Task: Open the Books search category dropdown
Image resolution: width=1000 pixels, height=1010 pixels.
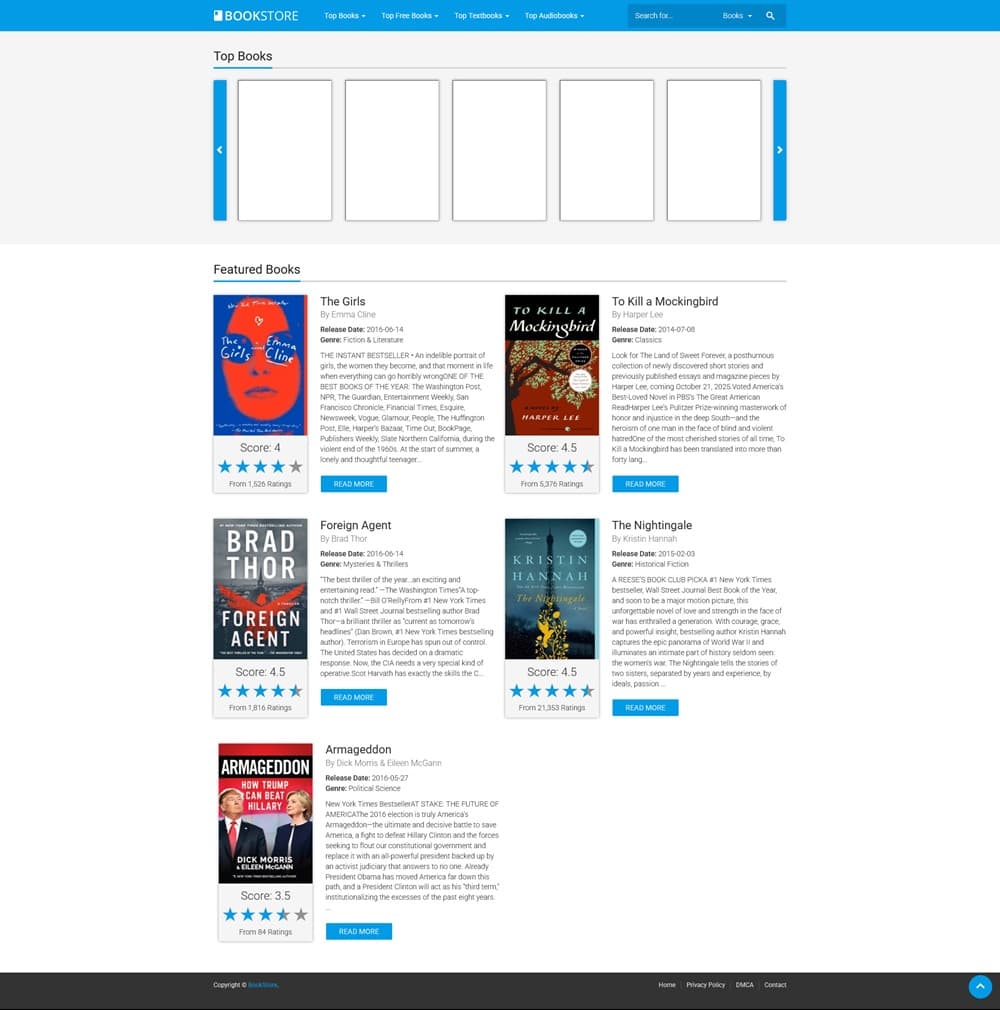Action: pos(737,16)
